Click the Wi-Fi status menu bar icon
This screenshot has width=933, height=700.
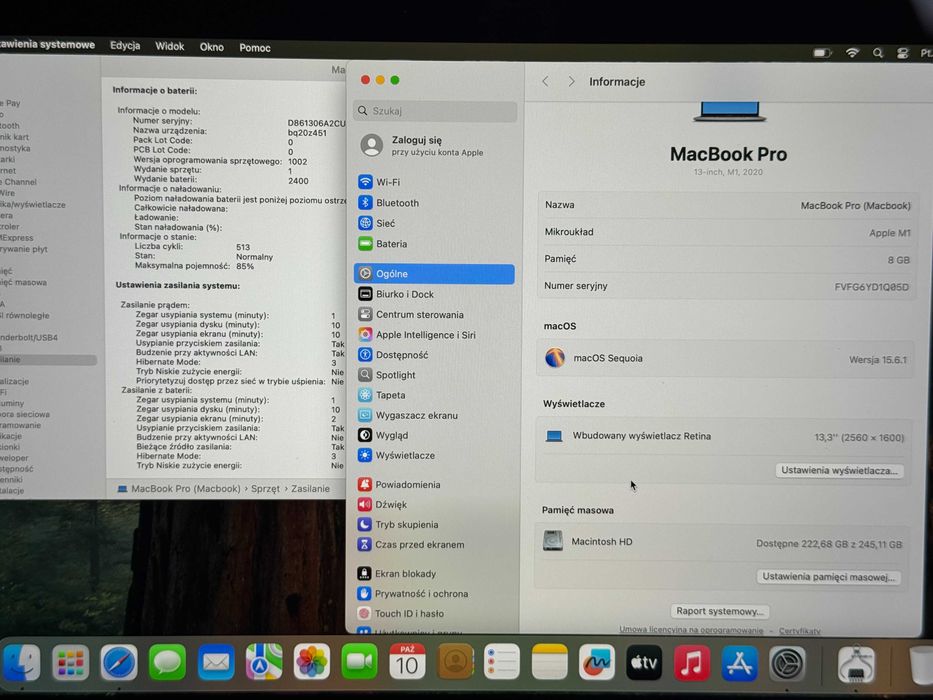click(852, 53)
